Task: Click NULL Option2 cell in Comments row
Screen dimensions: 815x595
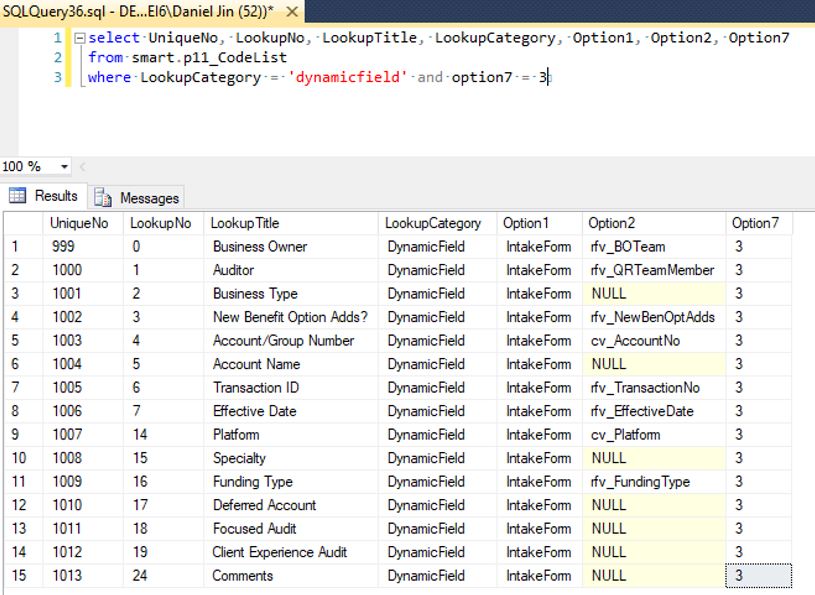Action: click(653, 576)
